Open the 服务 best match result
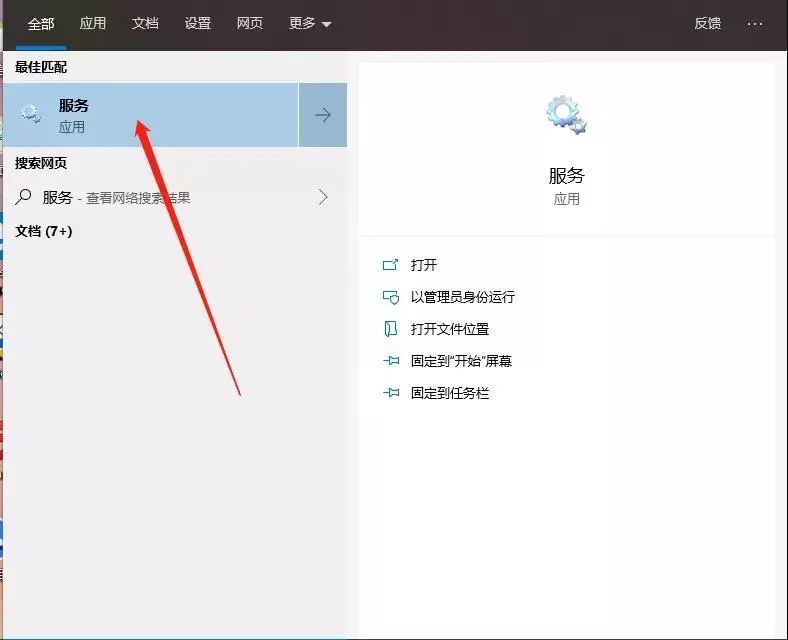The height and width of the screenshot is (640, 788). (151, 115)
